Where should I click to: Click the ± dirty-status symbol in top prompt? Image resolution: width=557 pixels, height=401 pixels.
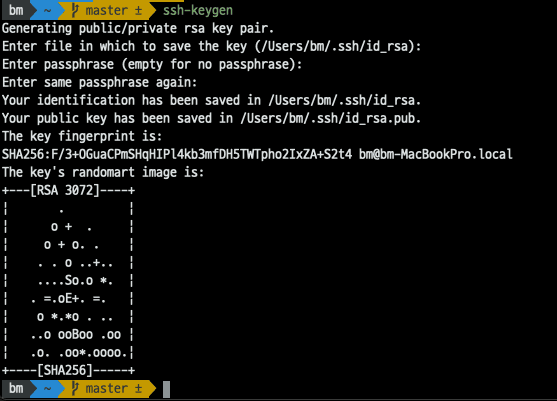click(139, 10)
